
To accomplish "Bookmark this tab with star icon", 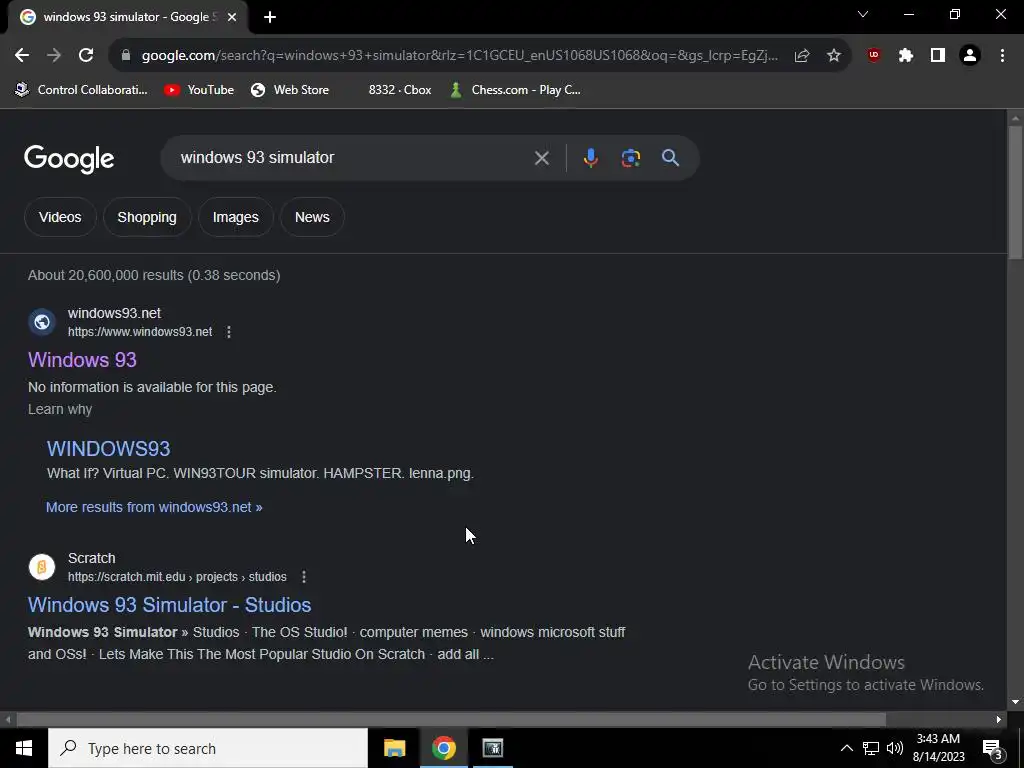I will (x=834, y=56).
